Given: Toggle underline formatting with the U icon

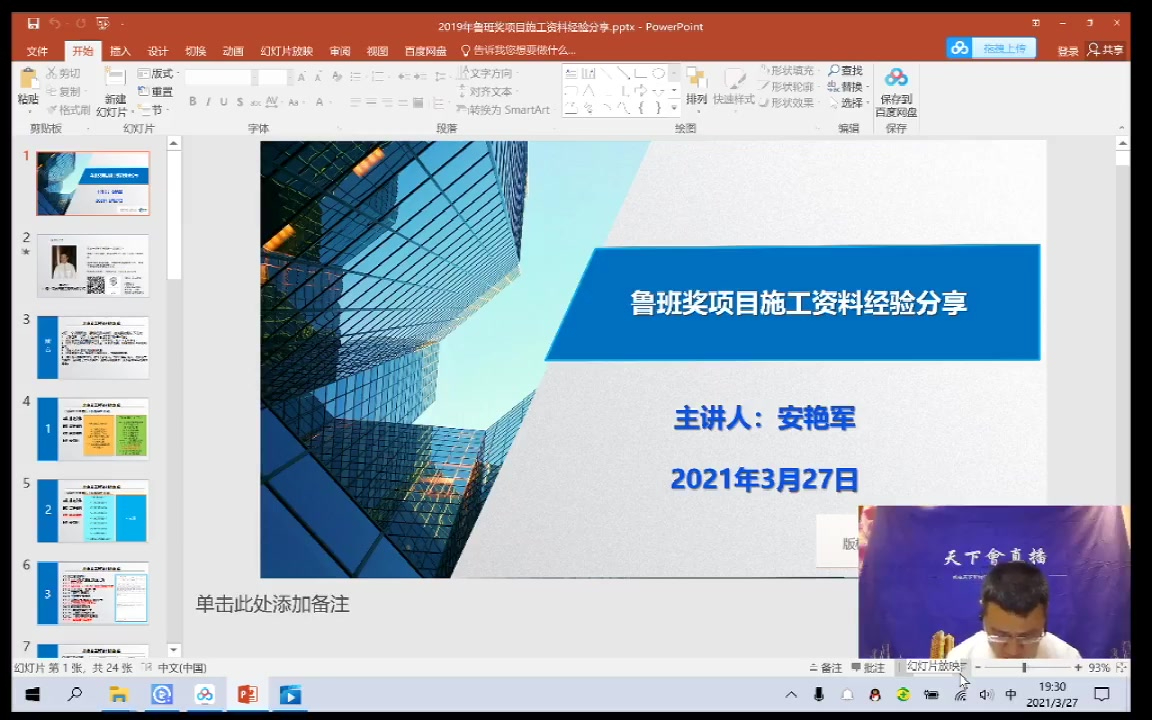Looking at the screenshot, I should click(x=223, y=100).
